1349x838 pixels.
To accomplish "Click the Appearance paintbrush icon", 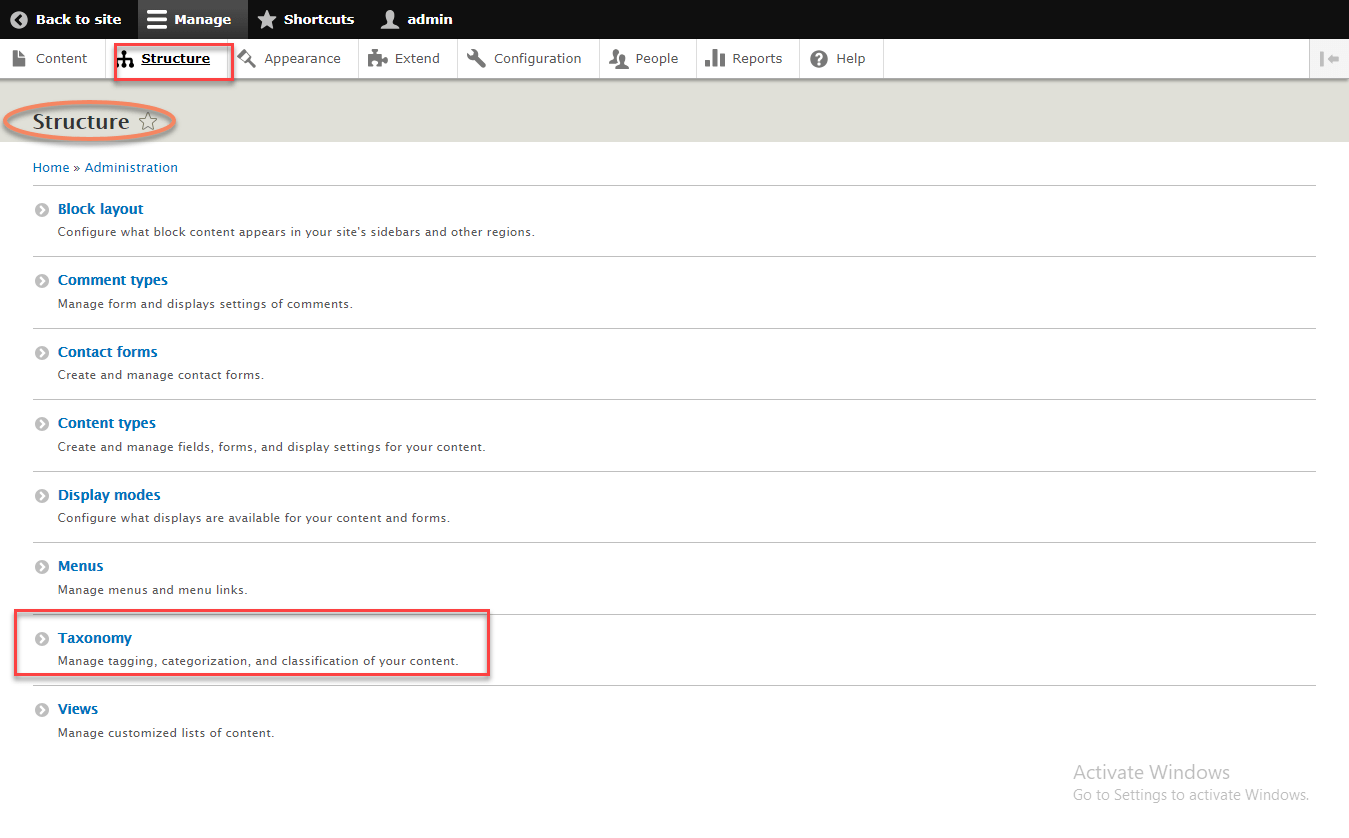I will click(x=247, y=58).
